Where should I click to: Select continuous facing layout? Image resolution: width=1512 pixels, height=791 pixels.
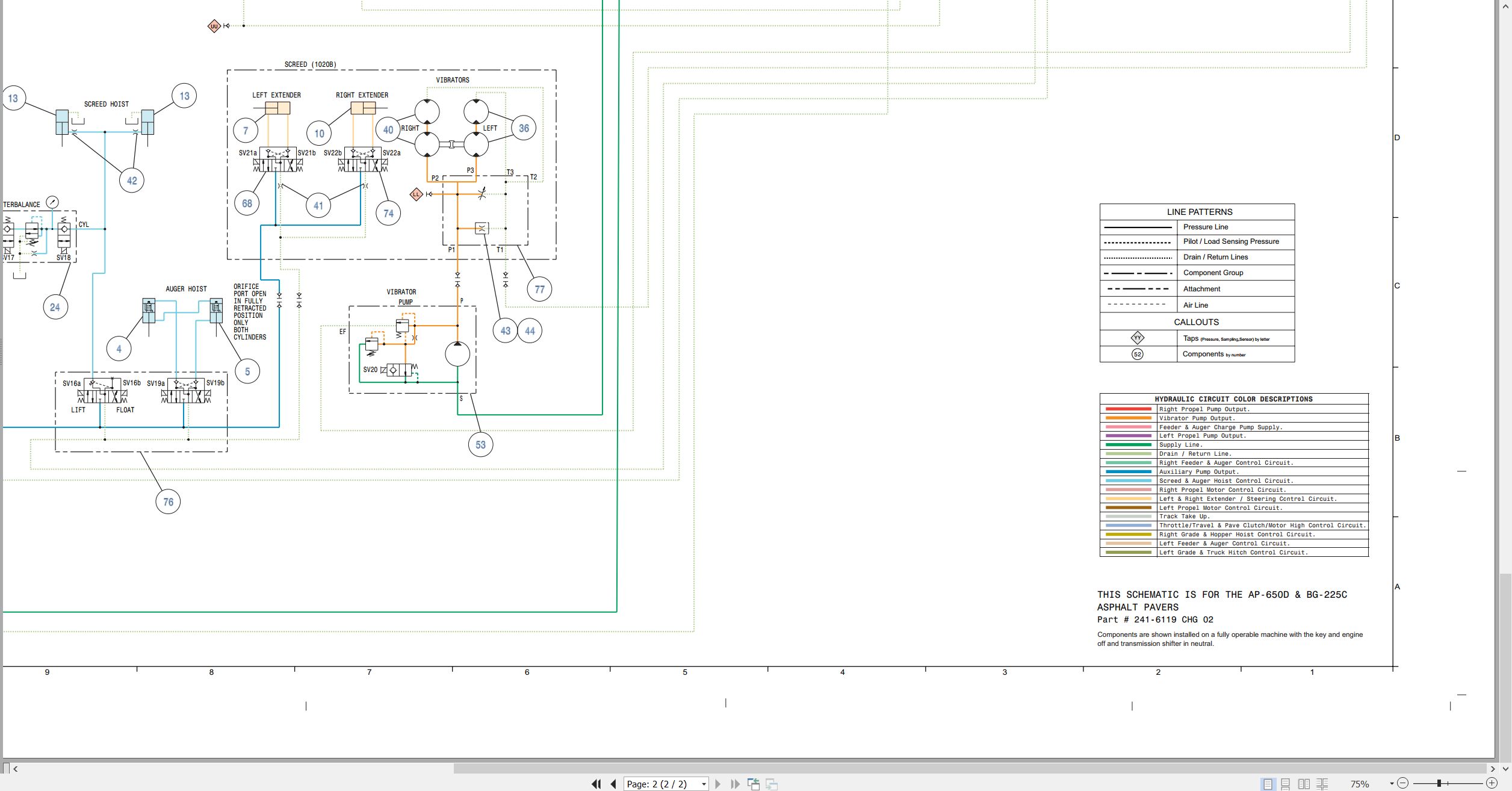pyautogui.click(x=1322, y=784)
